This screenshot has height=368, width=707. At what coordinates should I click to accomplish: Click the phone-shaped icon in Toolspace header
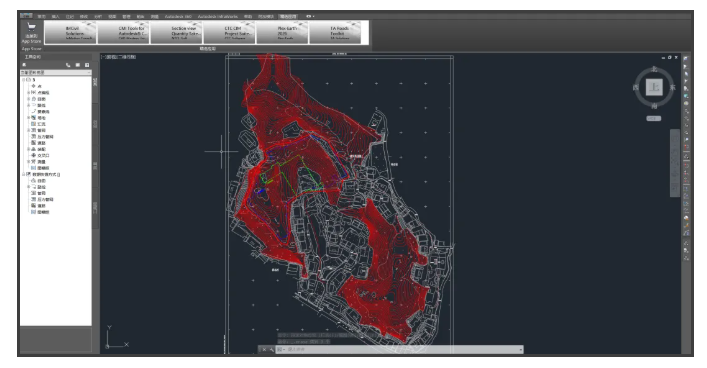point(68,65)
